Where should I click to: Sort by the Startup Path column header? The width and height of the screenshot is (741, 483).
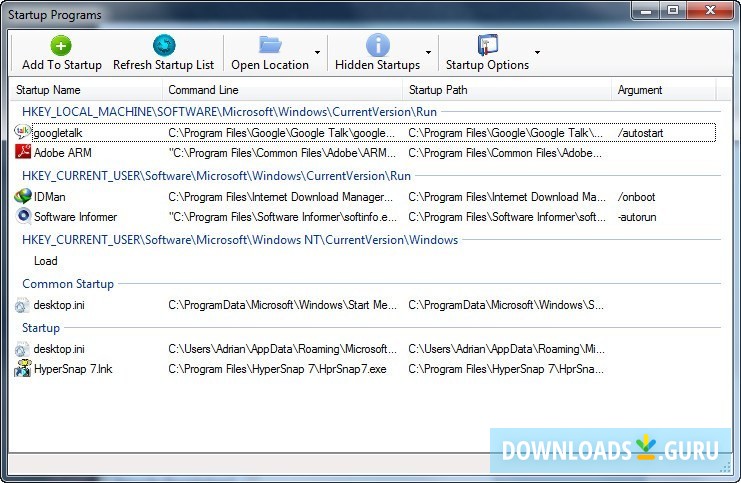507,90
